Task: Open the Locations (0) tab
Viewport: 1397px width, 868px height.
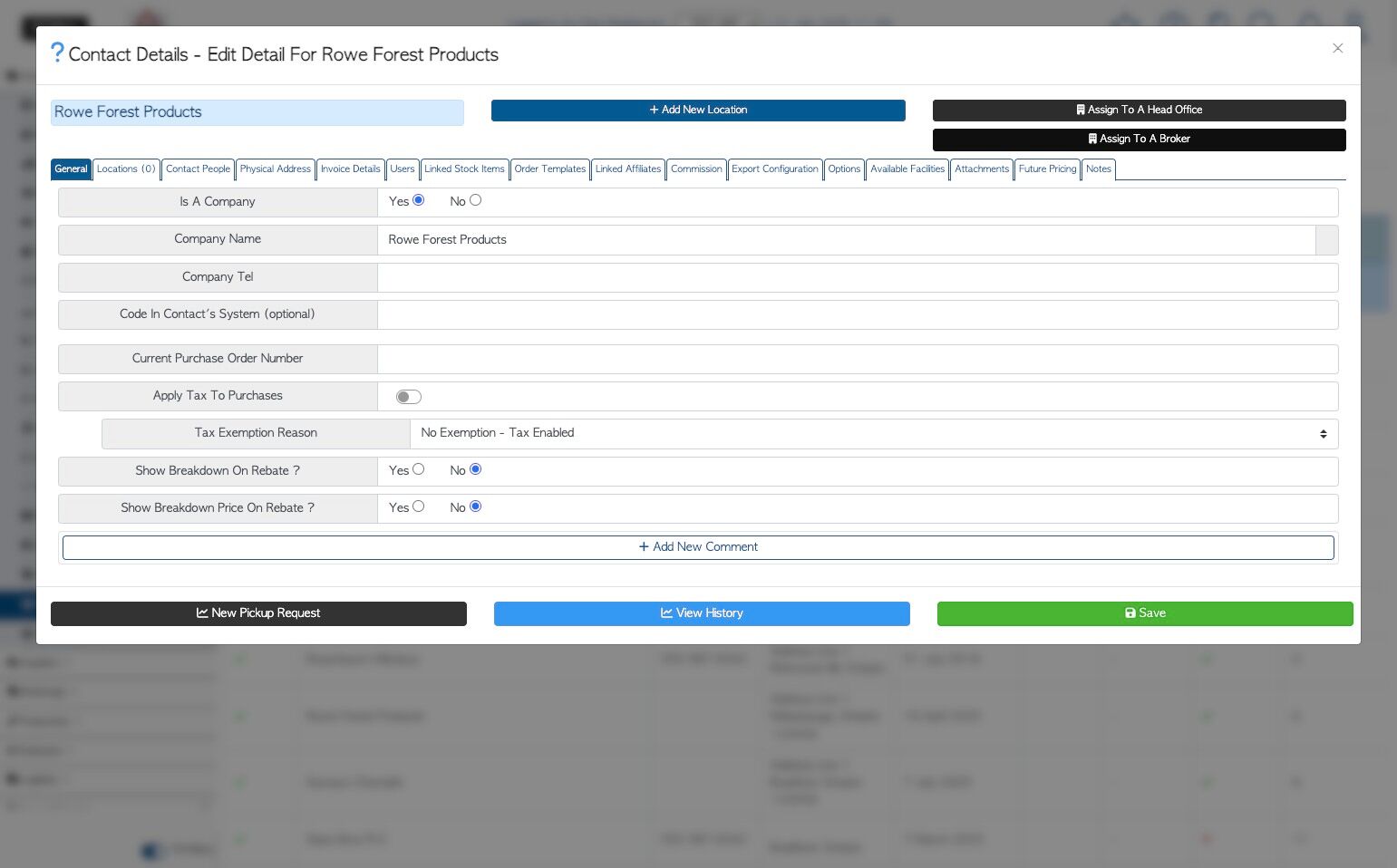Action: coord(126,169)
